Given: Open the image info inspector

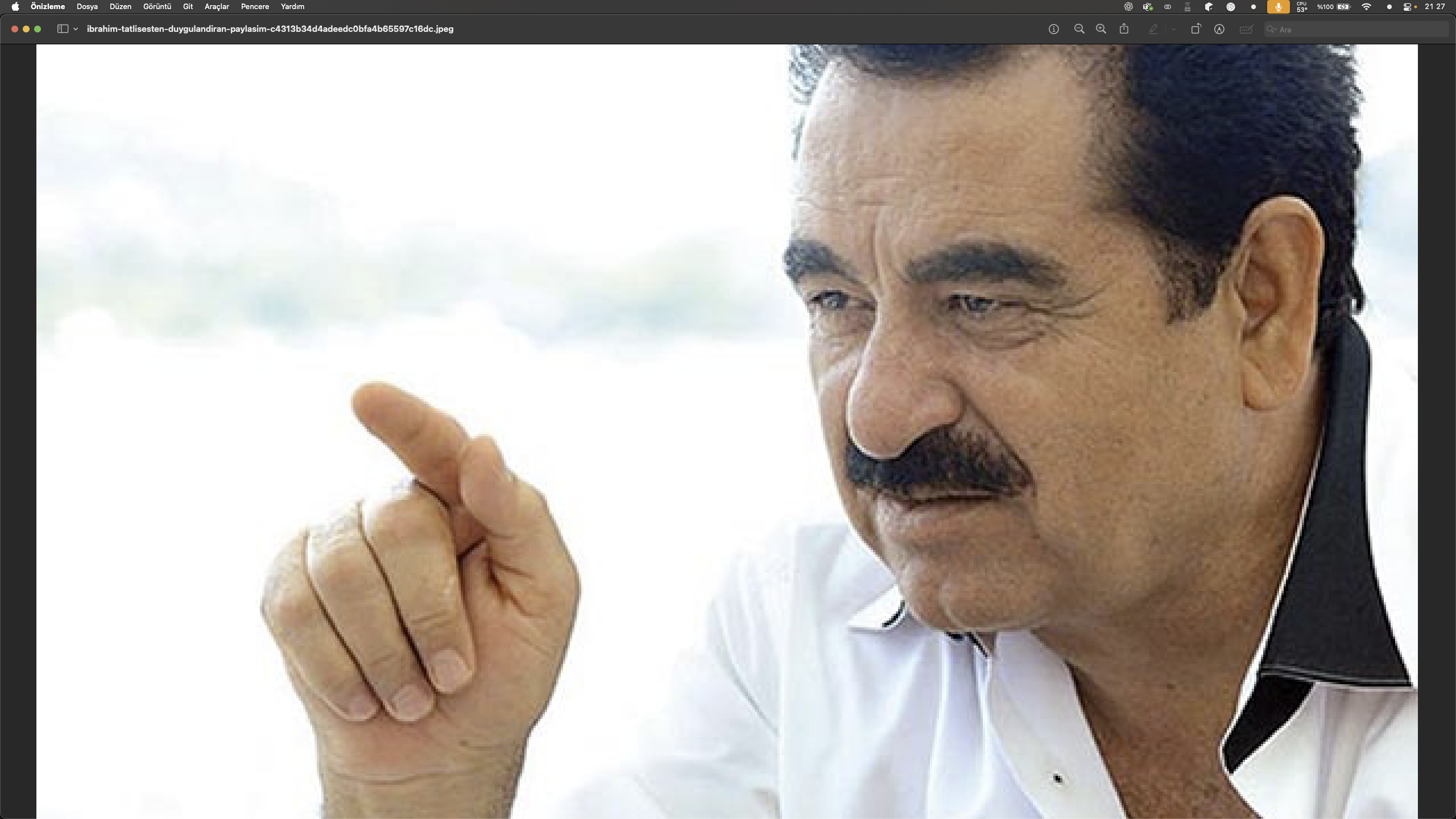Looking at the screenshot, I should coord(1053,29).
